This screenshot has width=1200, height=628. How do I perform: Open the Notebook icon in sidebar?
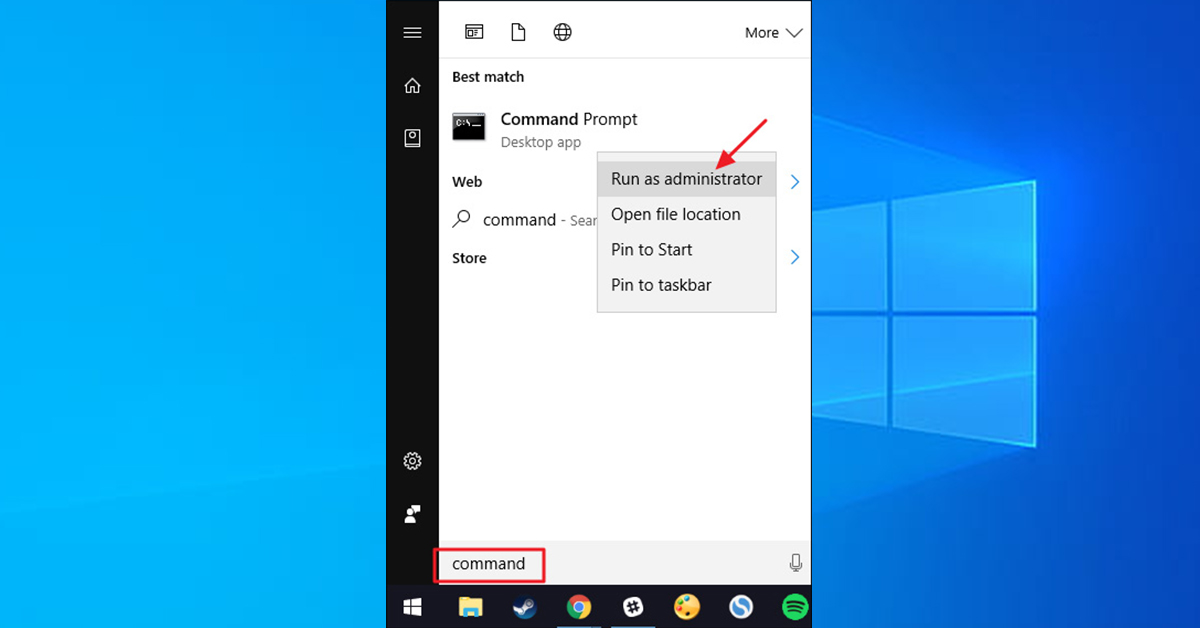click(412, 138)
